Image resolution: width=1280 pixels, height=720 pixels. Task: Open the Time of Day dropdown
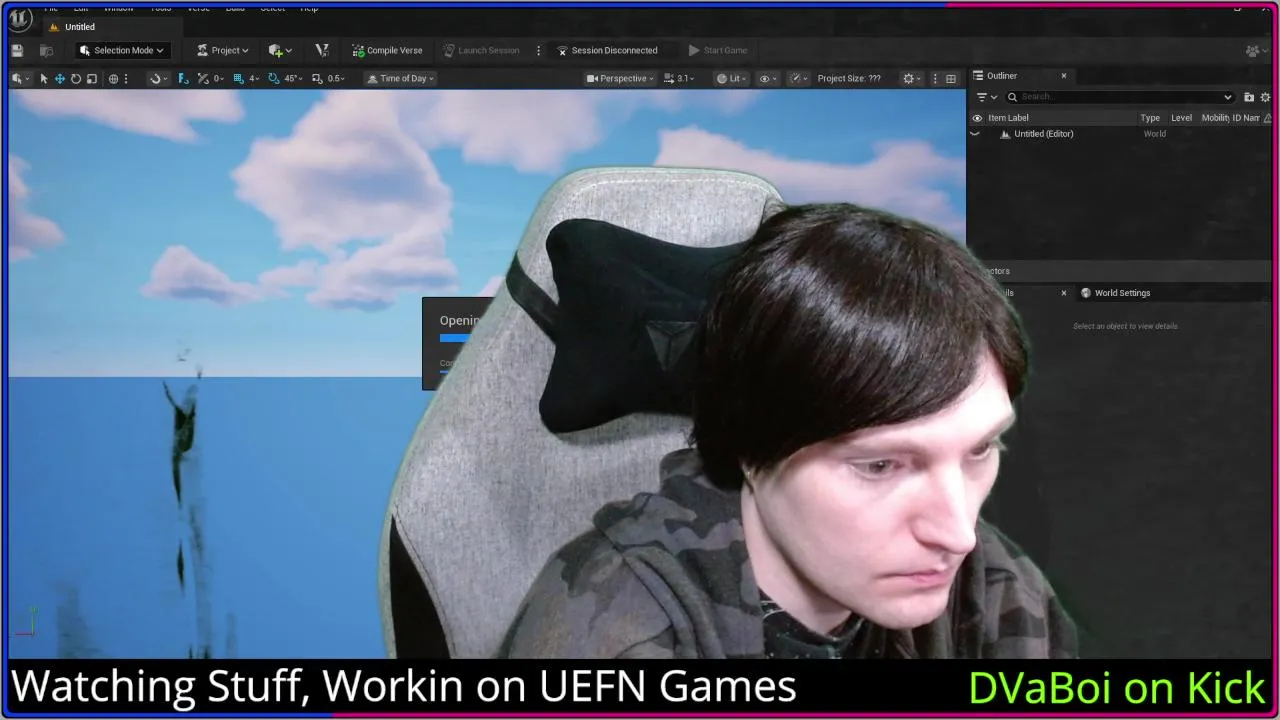click(400, 78)
